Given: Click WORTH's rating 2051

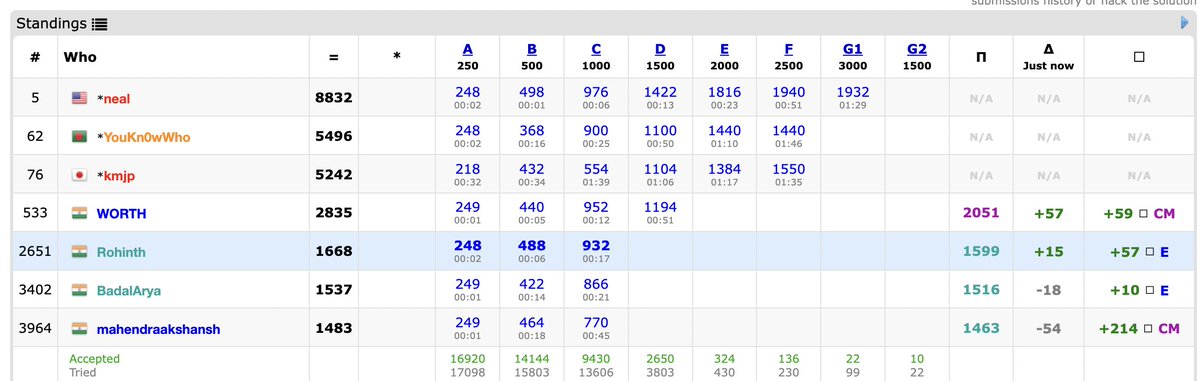Looking at the screenshot, I should pyautogui.click(x=981, y=214).
